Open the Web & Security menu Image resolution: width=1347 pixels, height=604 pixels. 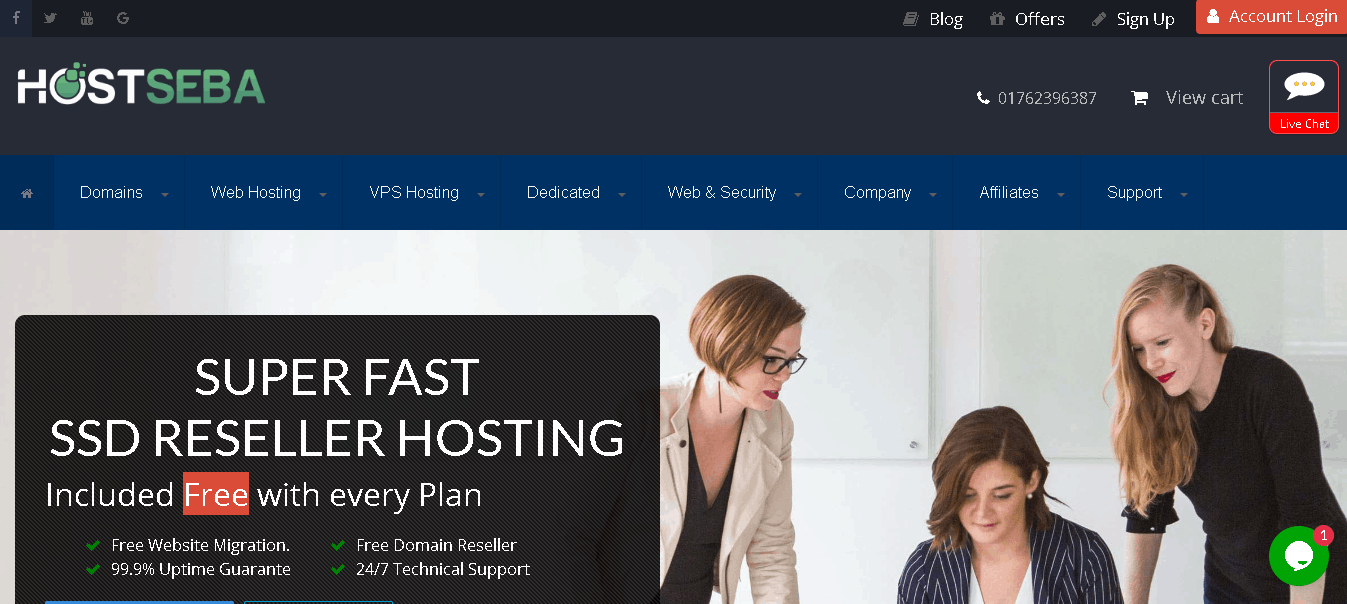coord(722,193)
